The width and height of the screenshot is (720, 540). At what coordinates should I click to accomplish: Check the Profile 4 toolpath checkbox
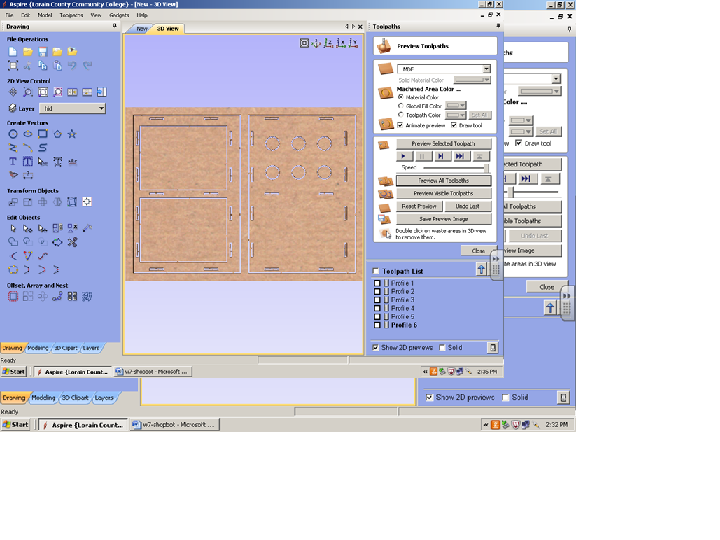pyautogui.click(x=377, y=308)
